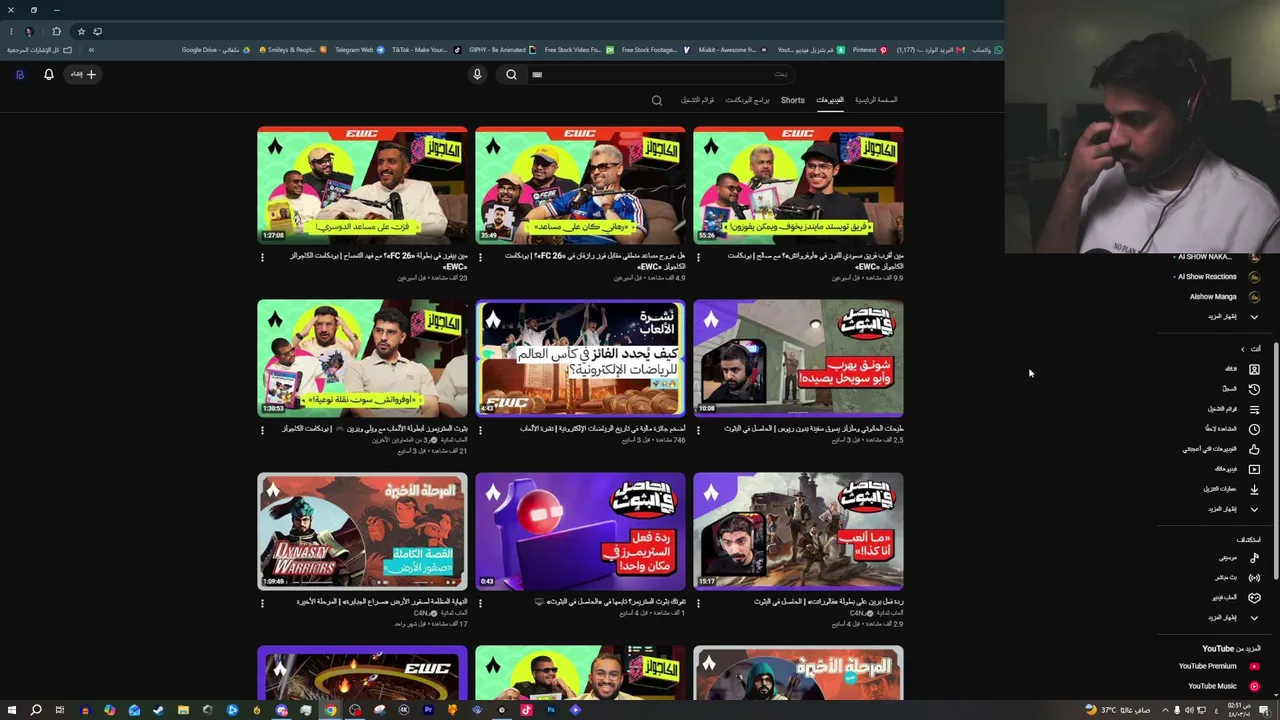This screenshot has height=720, width=1280.
Task: Open Downloads (عمليات التنزيل) in the sidebar
Action: click(x=1230, y=489)
